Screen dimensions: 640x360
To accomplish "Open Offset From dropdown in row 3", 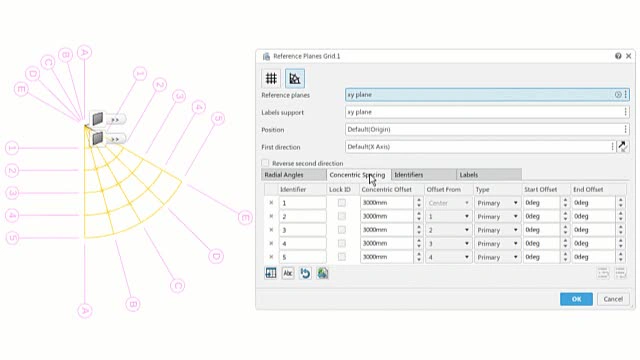I will pos(448,230).
